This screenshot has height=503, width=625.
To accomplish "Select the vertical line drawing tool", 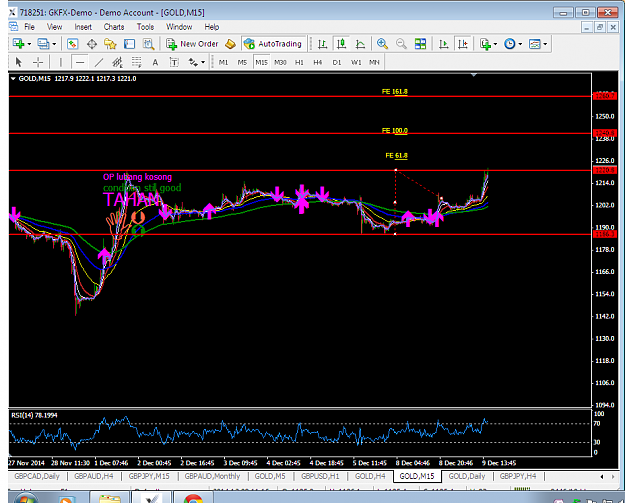I will point(61,62).
